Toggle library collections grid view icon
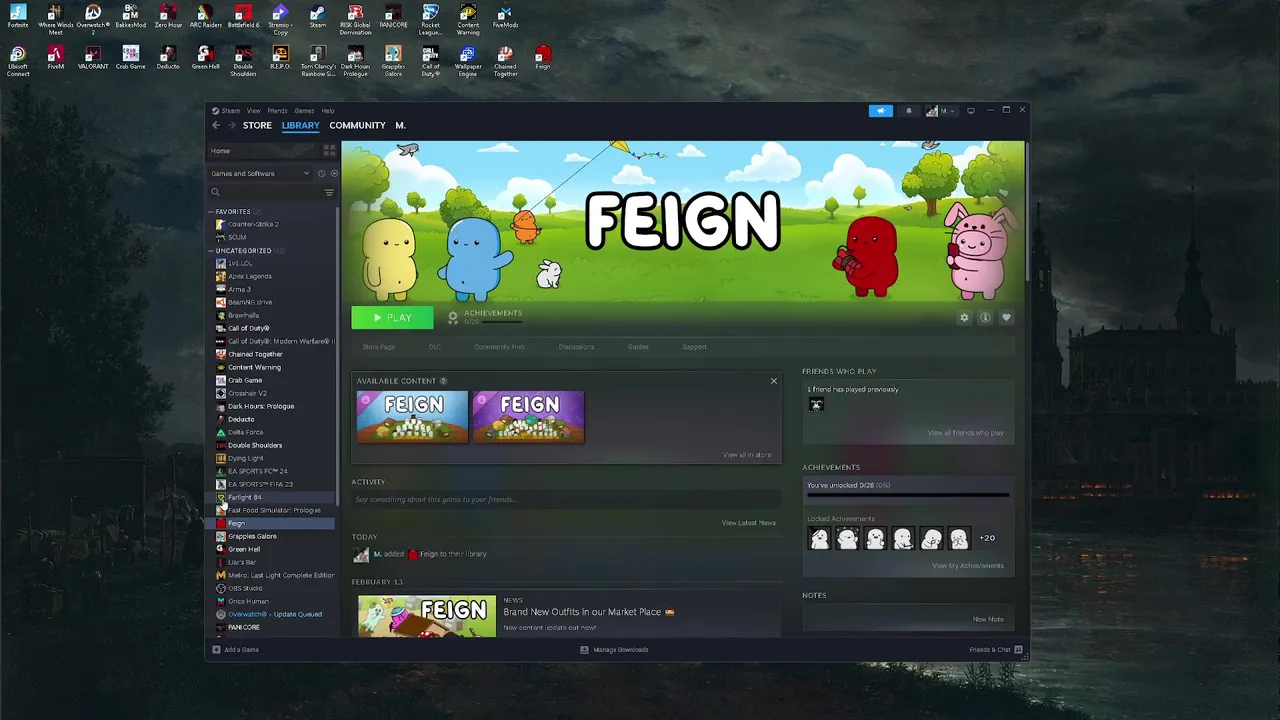 329,150
